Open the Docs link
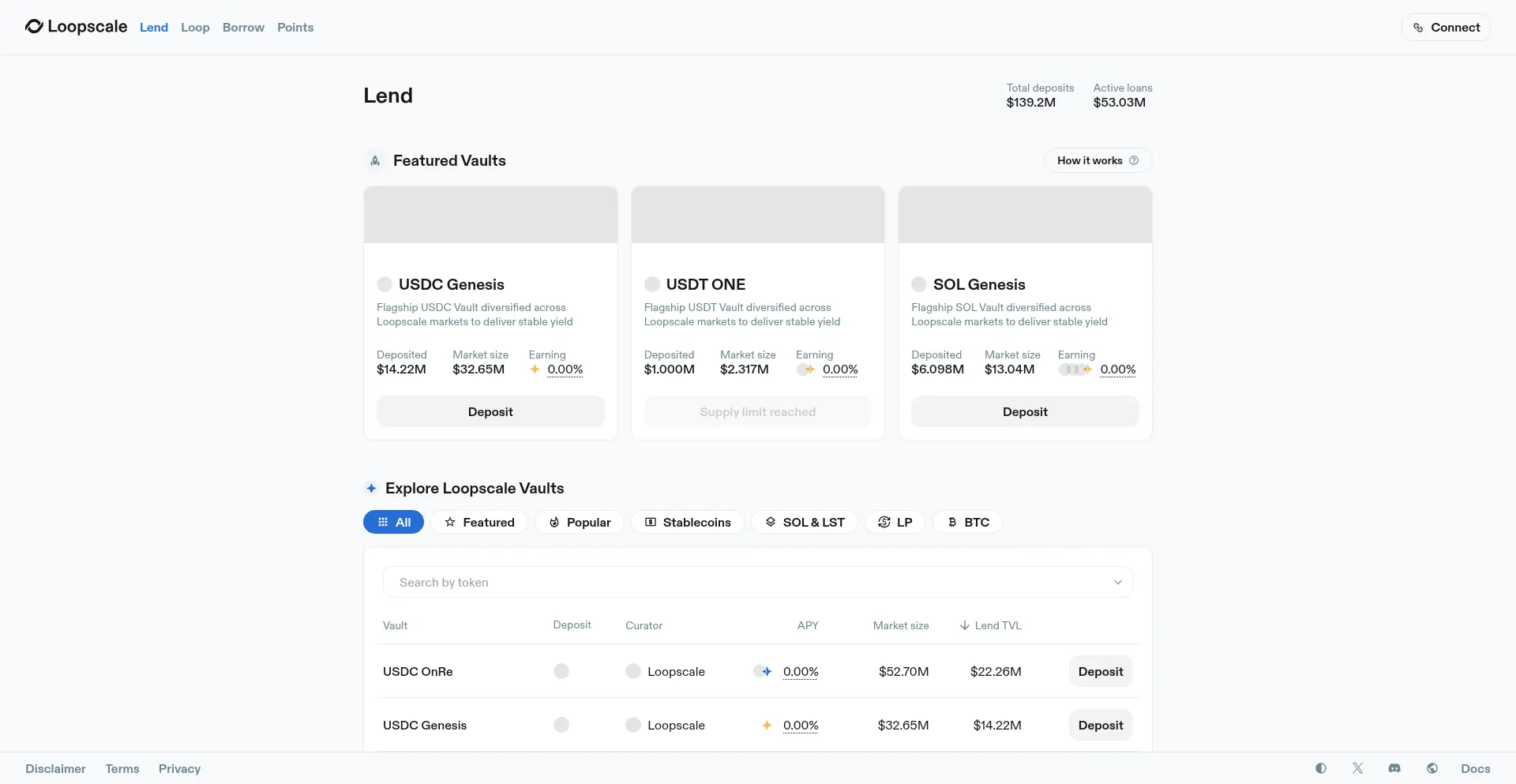The width and height of the screenshot is (1516, 784). coord(1476,768)
